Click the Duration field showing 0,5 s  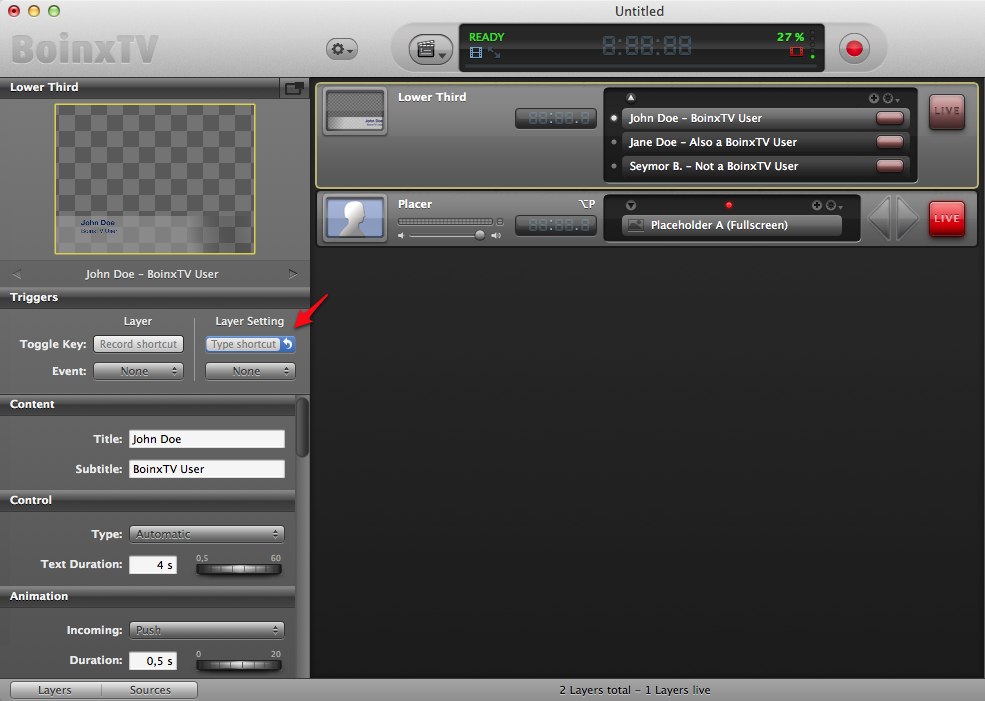pyautogui.click(x=153, y=661)
